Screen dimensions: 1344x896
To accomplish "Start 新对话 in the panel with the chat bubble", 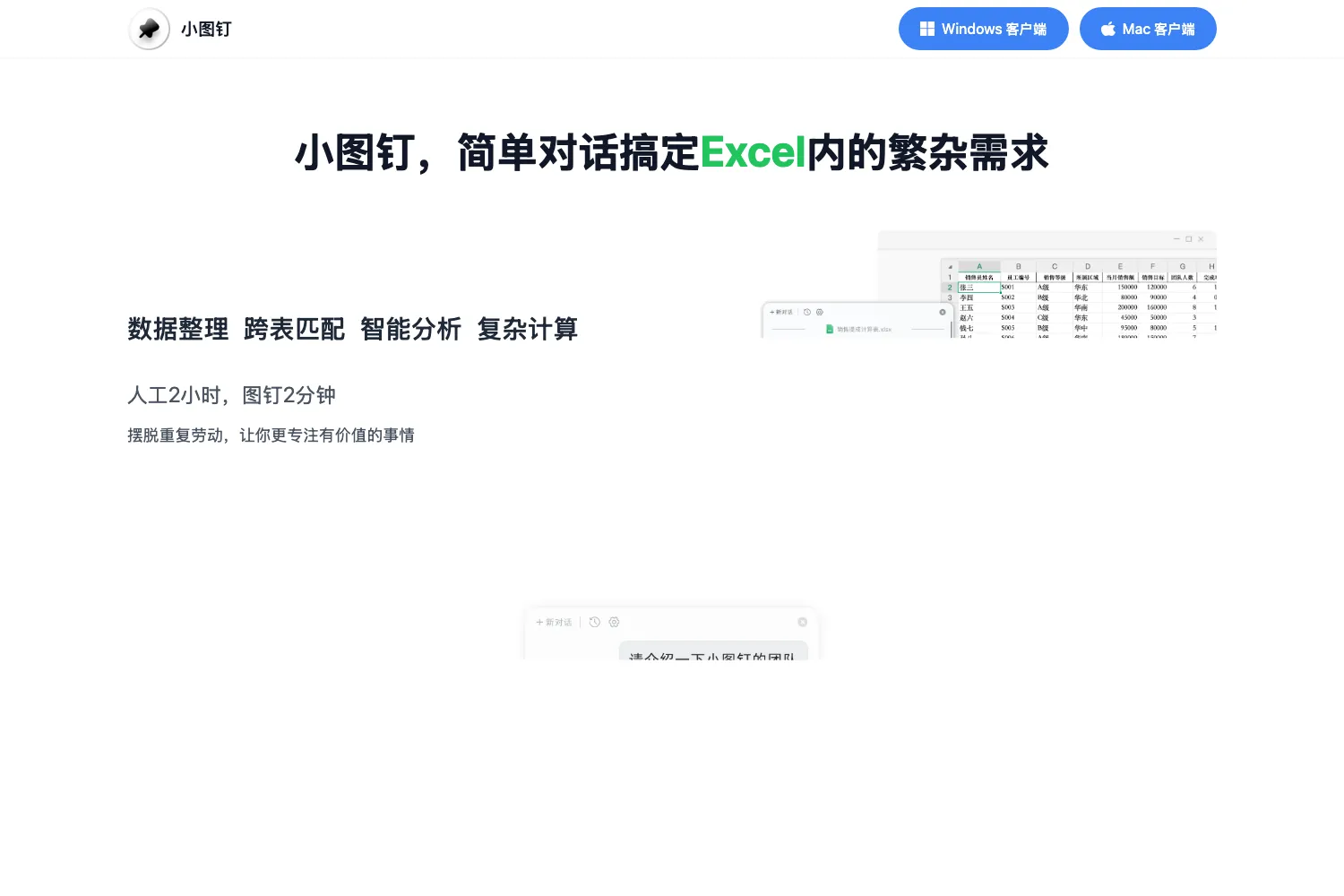I will tap(554, 622).
